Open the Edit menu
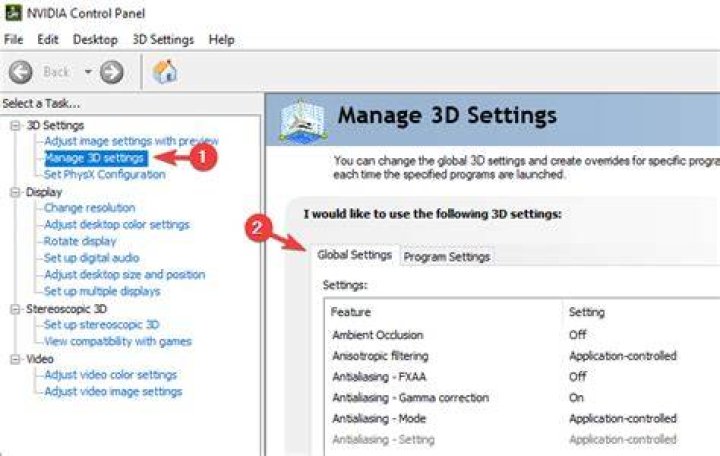 pos(48,40)
